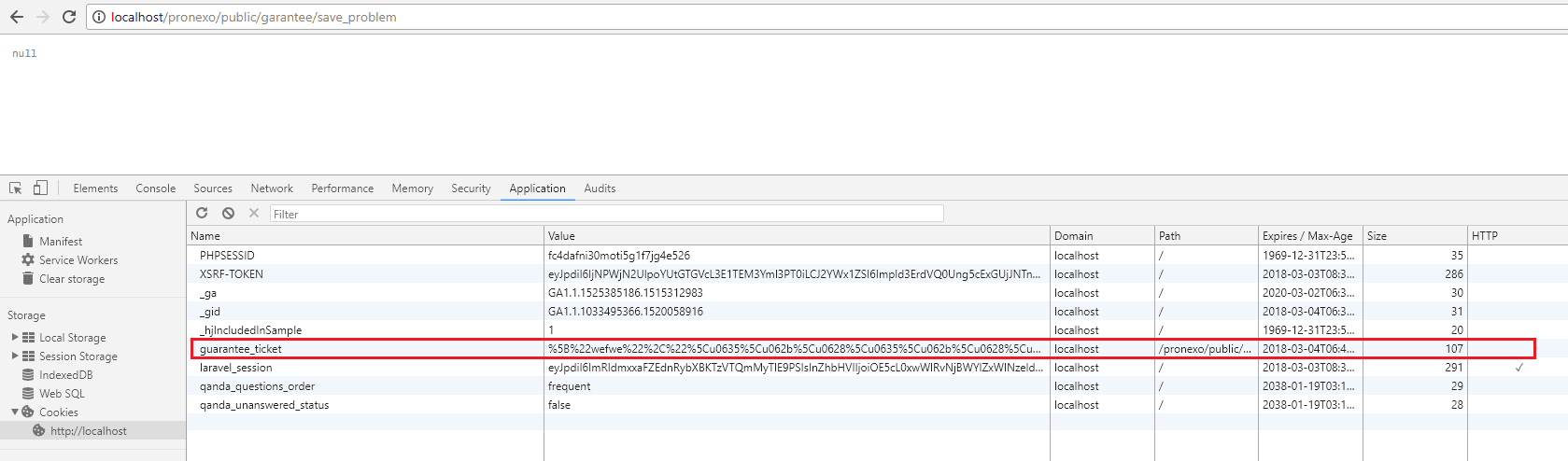Sort by the Domain column header
This screenshot has width=1568, height=461.
pyautogui.click(x=1102, y=236)
